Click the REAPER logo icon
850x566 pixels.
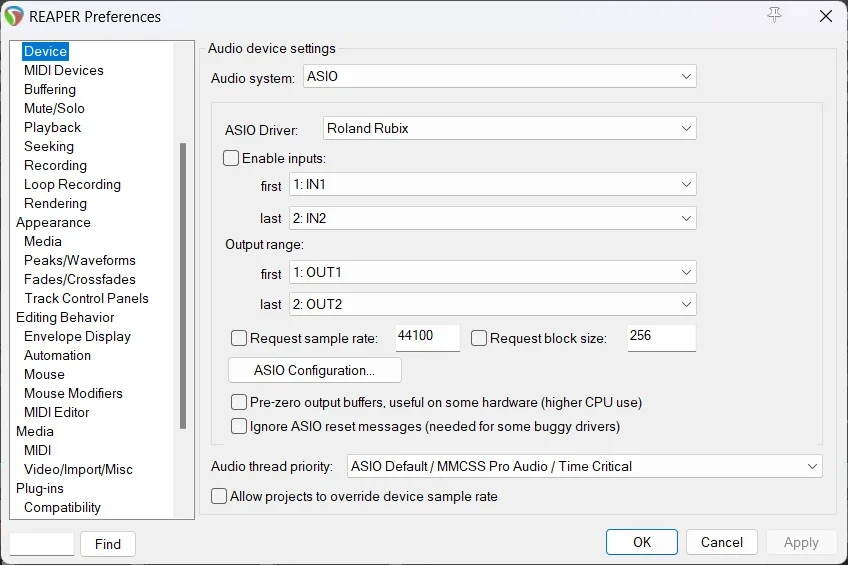point(15,16)
